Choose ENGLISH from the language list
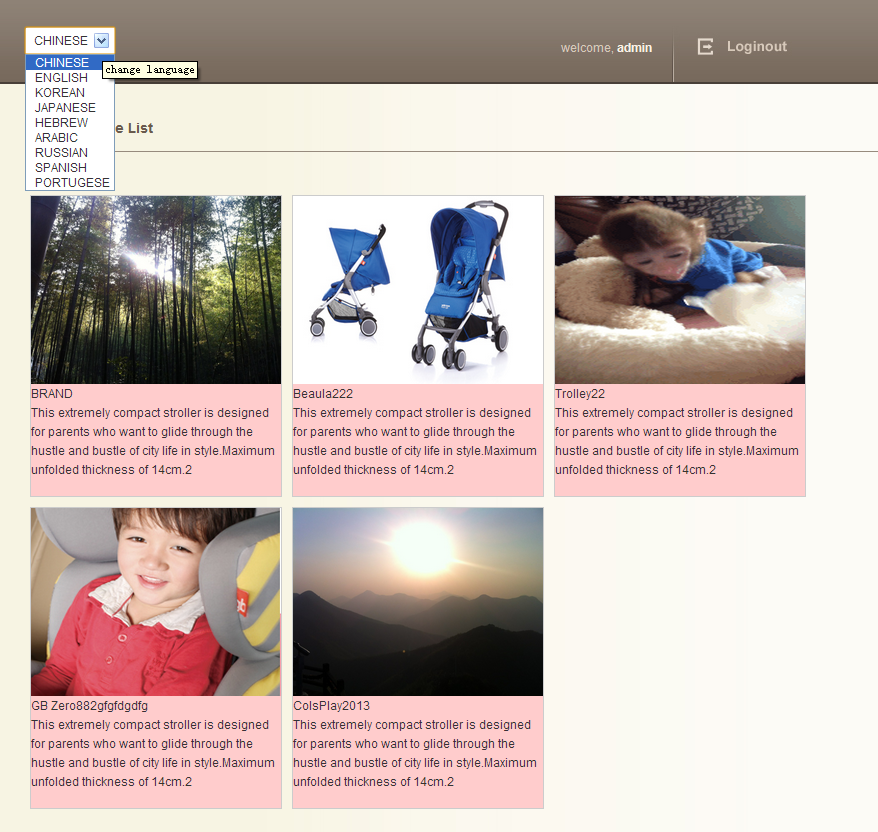Viewport: 878px width, 832px height. 70,78
